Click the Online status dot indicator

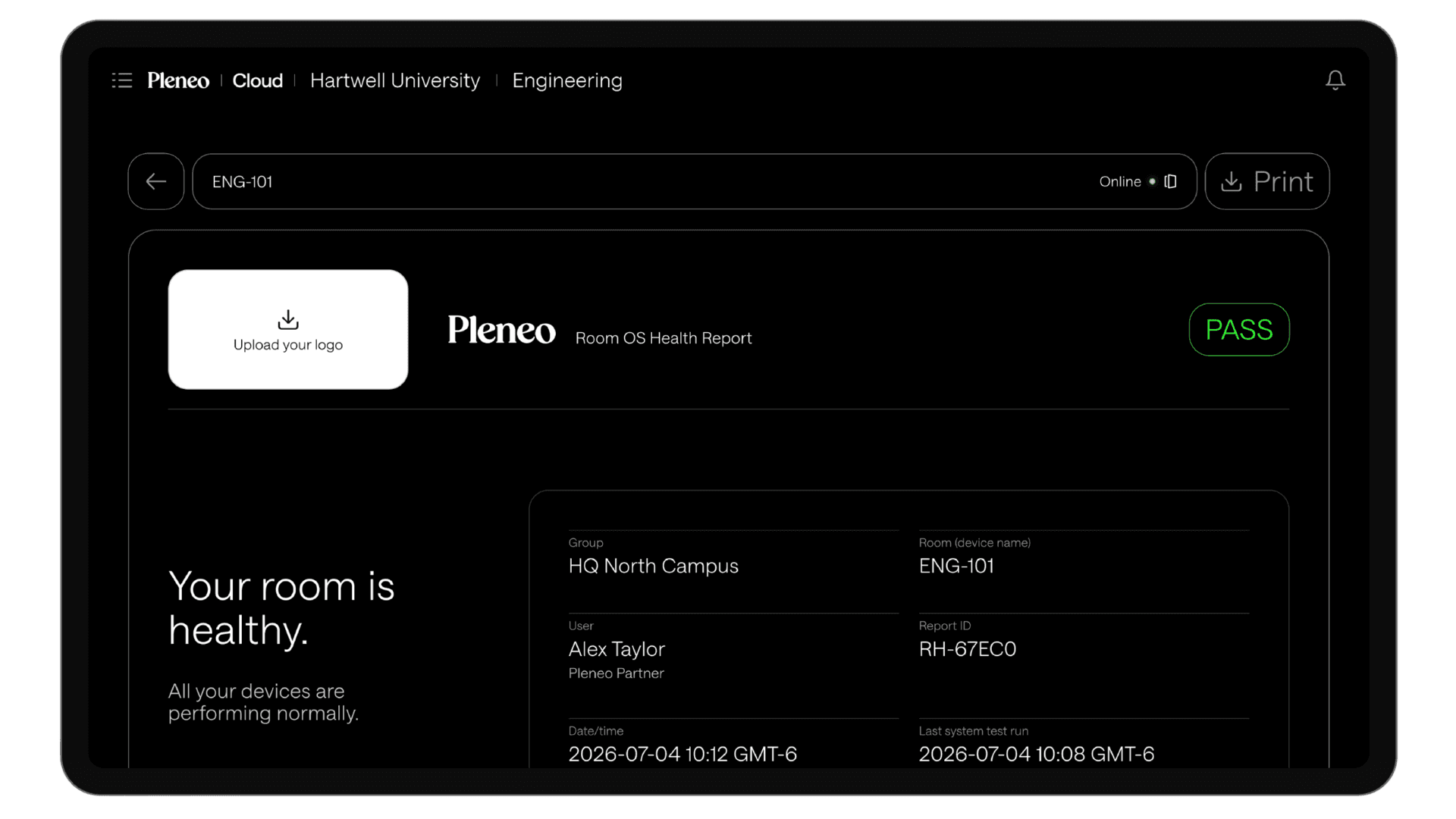[x=1152, y=181]
